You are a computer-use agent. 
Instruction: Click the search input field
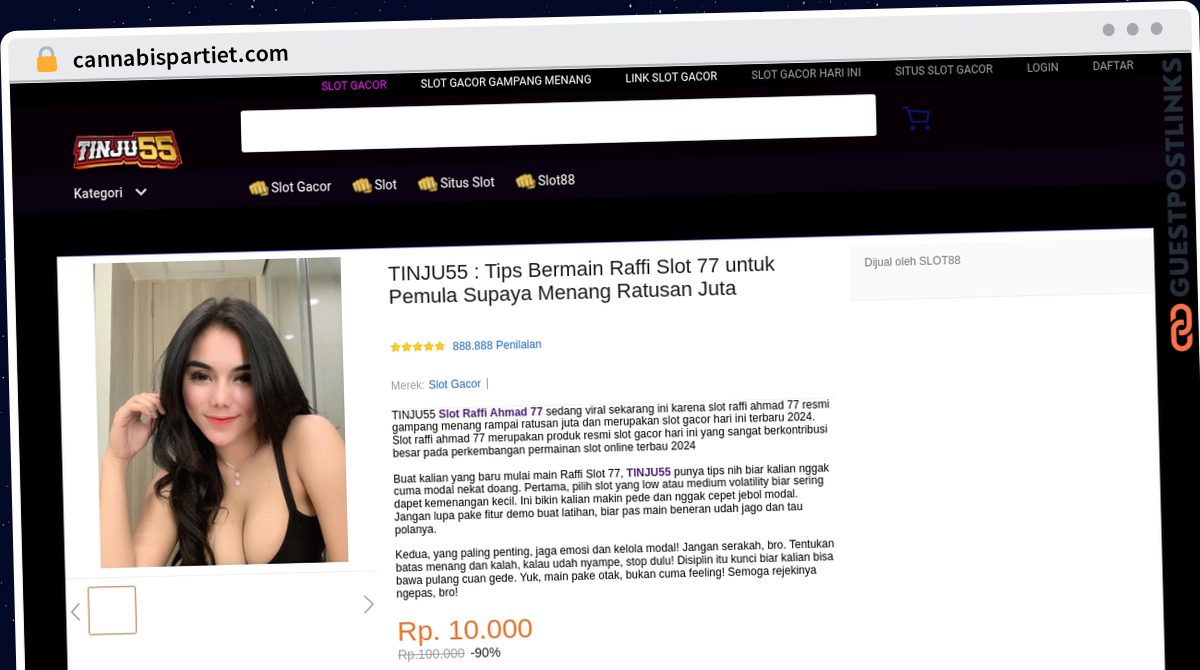coord(558,123)
